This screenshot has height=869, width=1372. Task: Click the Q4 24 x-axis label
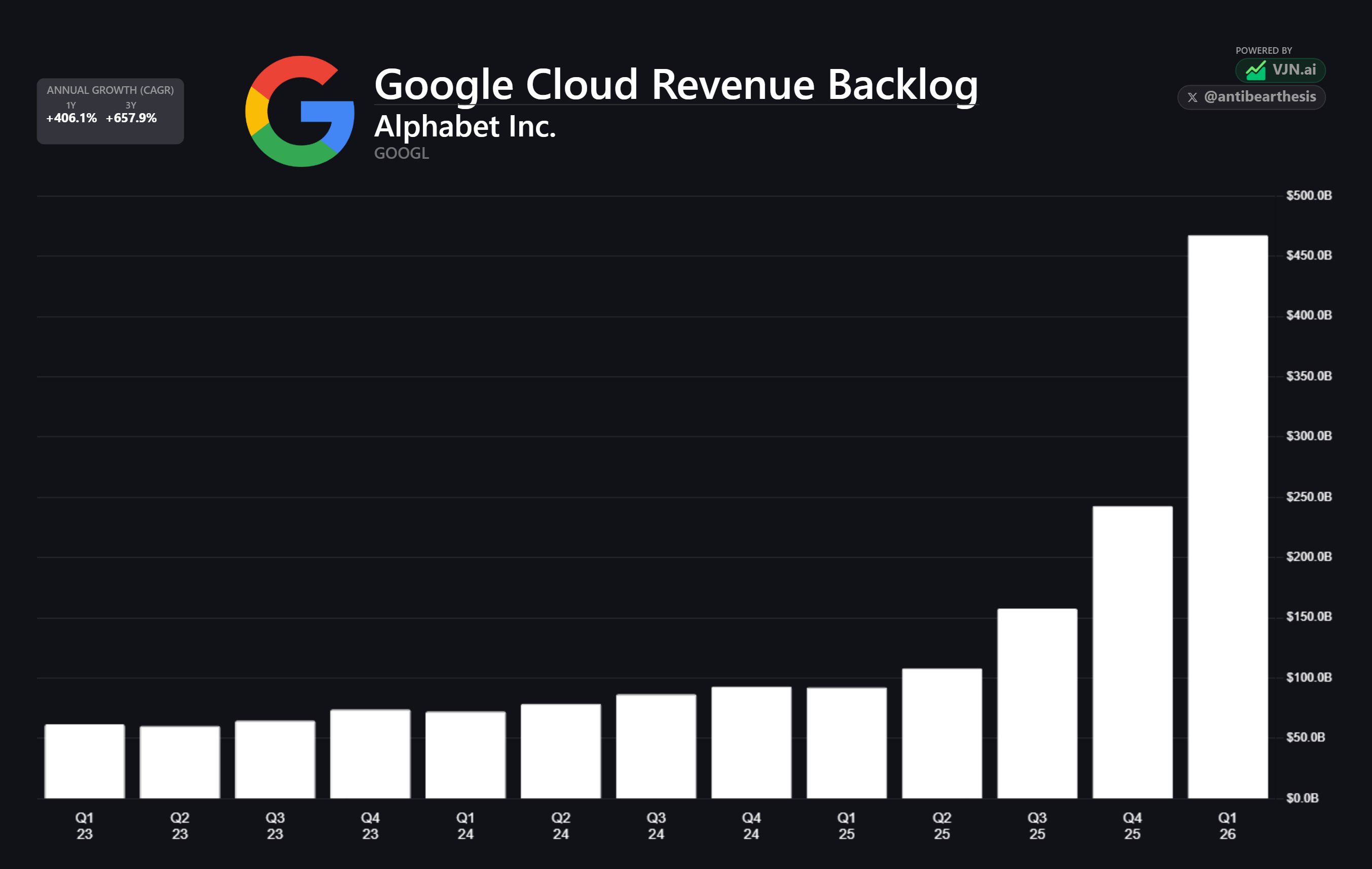click(751, 826)
